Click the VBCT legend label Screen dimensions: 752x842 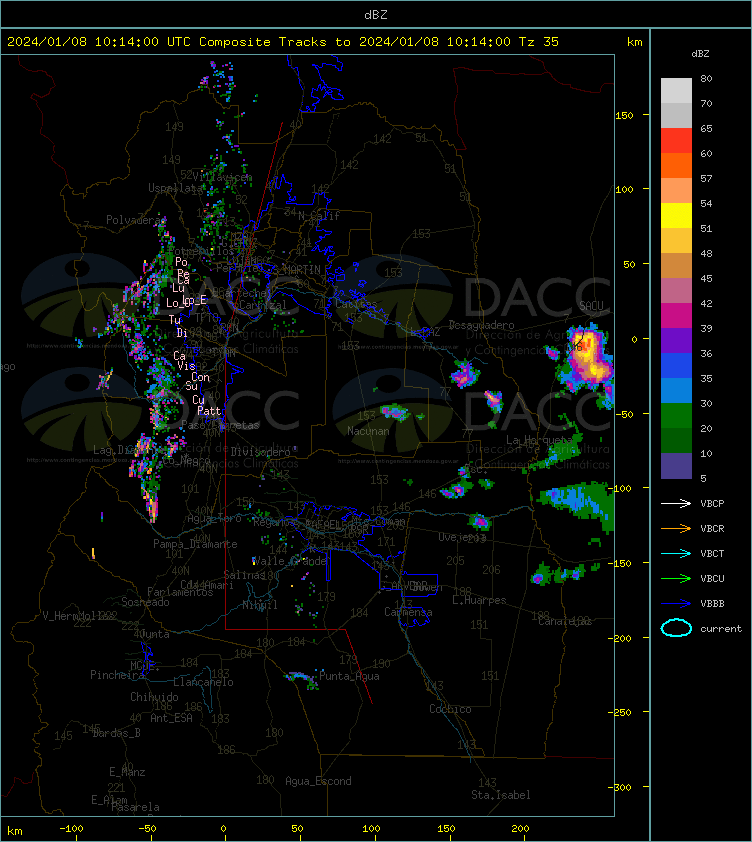(712, 554)
